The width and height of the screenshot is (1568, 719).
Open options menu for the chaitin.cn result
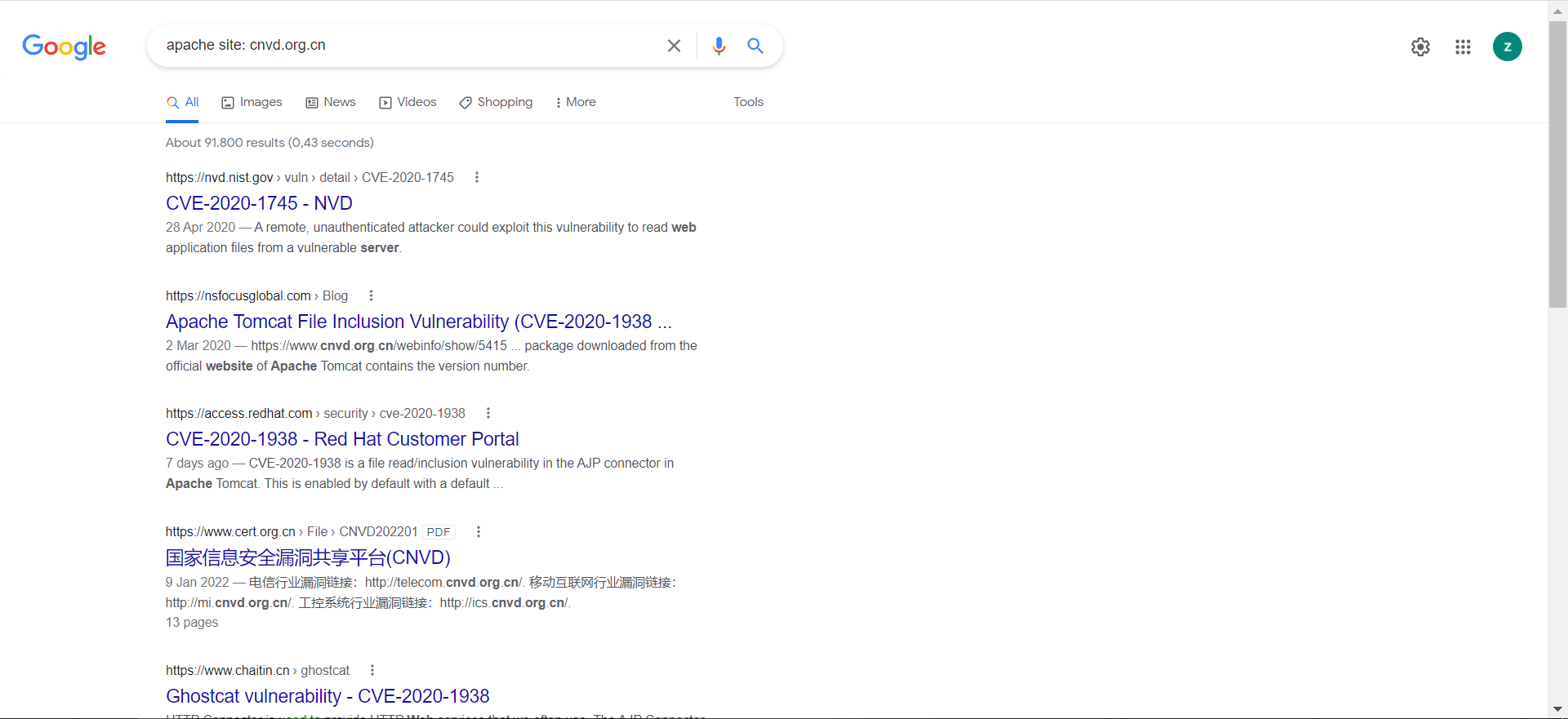point(372,670)
